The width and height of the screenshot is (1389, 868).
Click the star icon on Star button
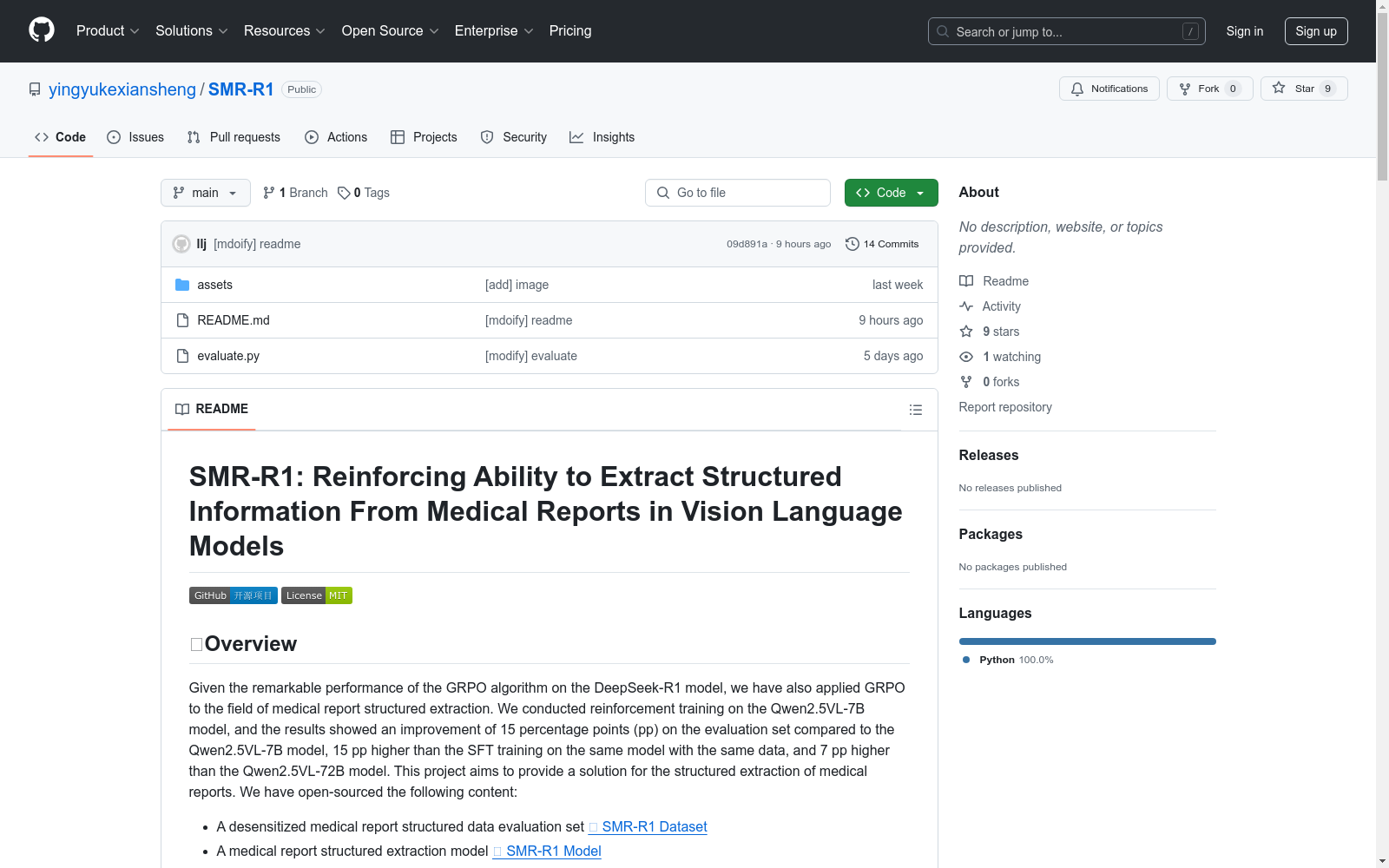[1279, 88]
